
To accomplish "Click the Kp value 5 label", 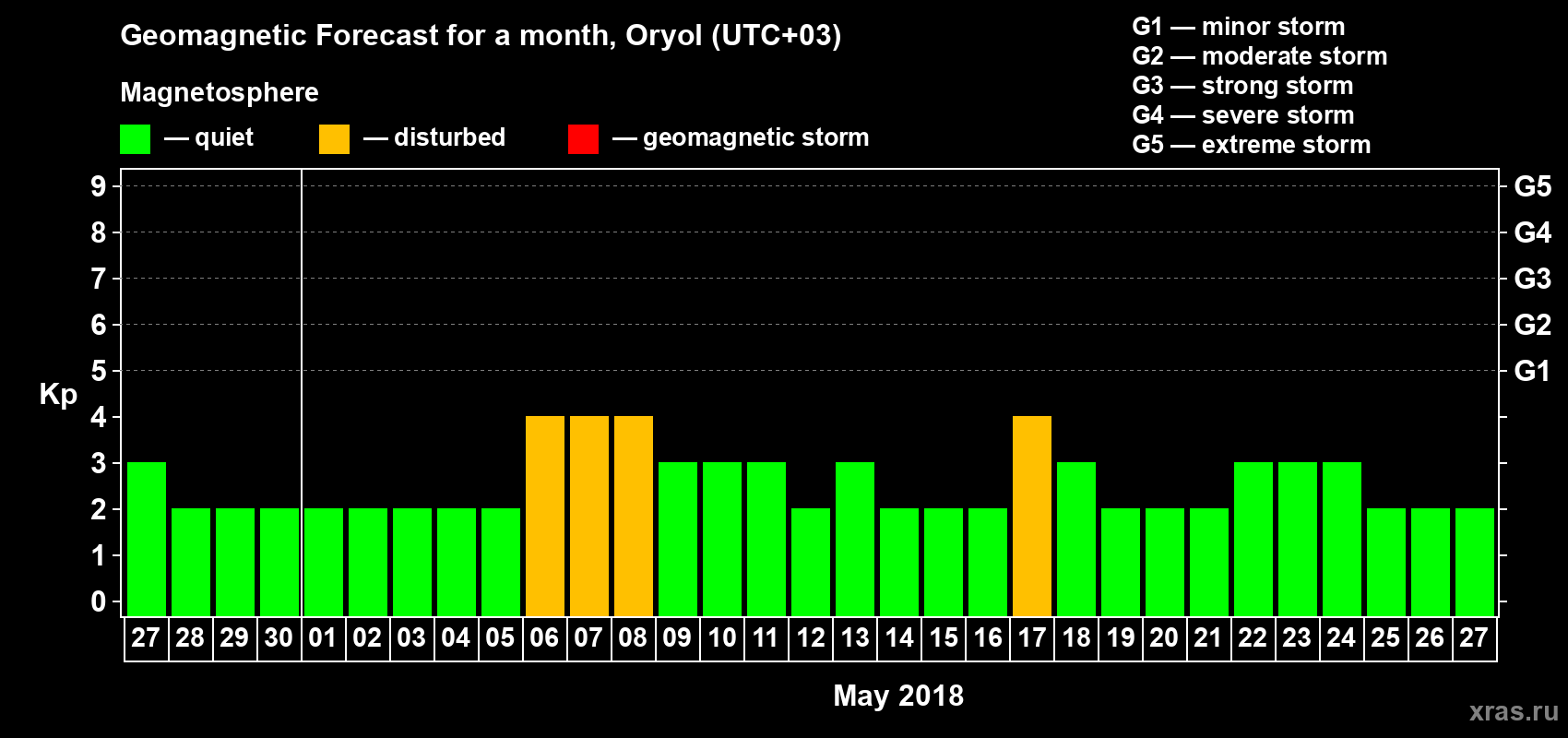I will (99, 371).
